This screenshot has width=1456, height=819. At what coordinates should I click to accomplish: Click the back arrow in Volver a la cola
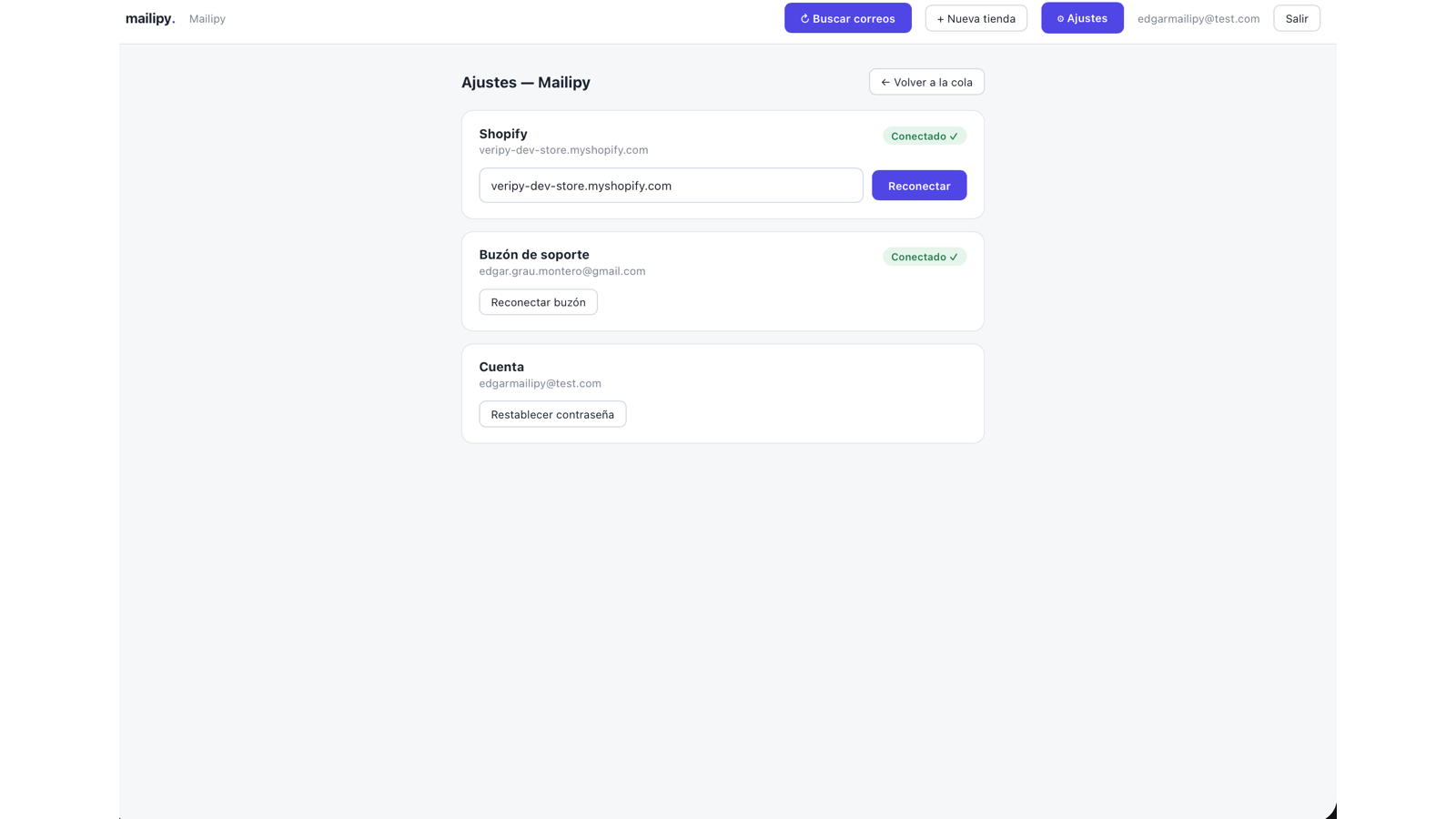tap(885, 82)
